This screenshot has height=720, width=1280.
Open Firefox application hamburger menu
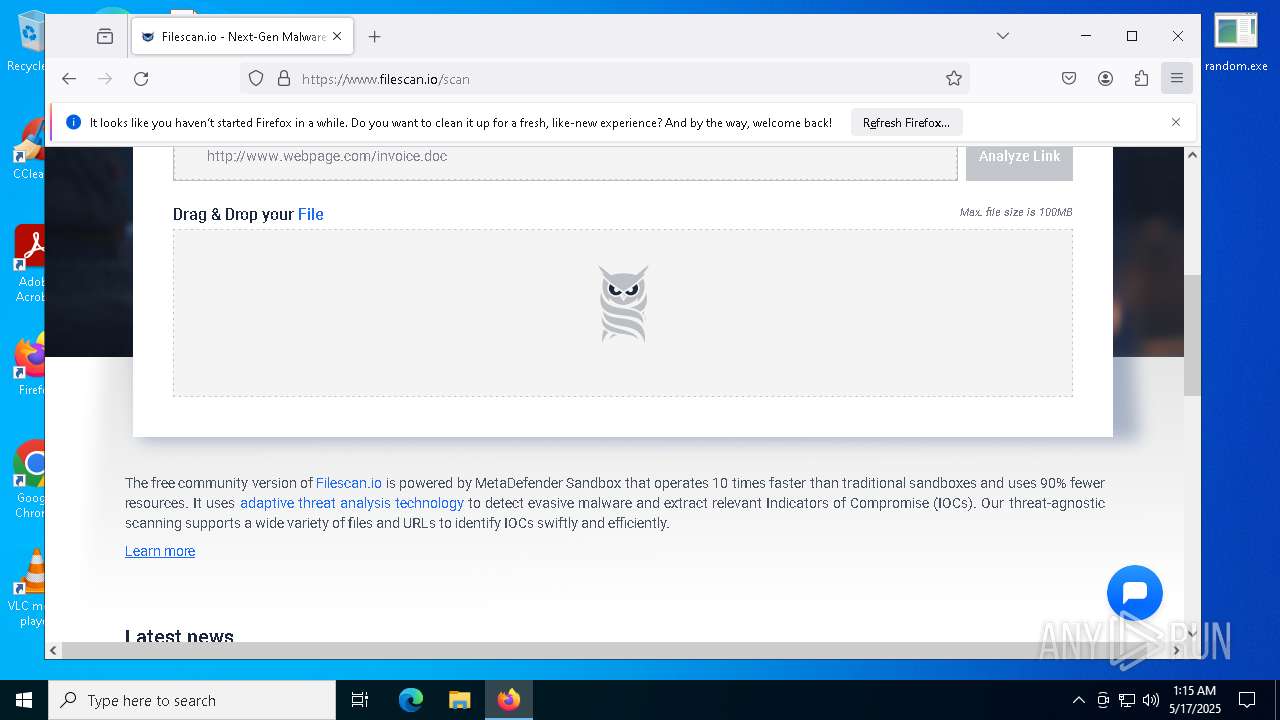click(x=1177, y=79)
